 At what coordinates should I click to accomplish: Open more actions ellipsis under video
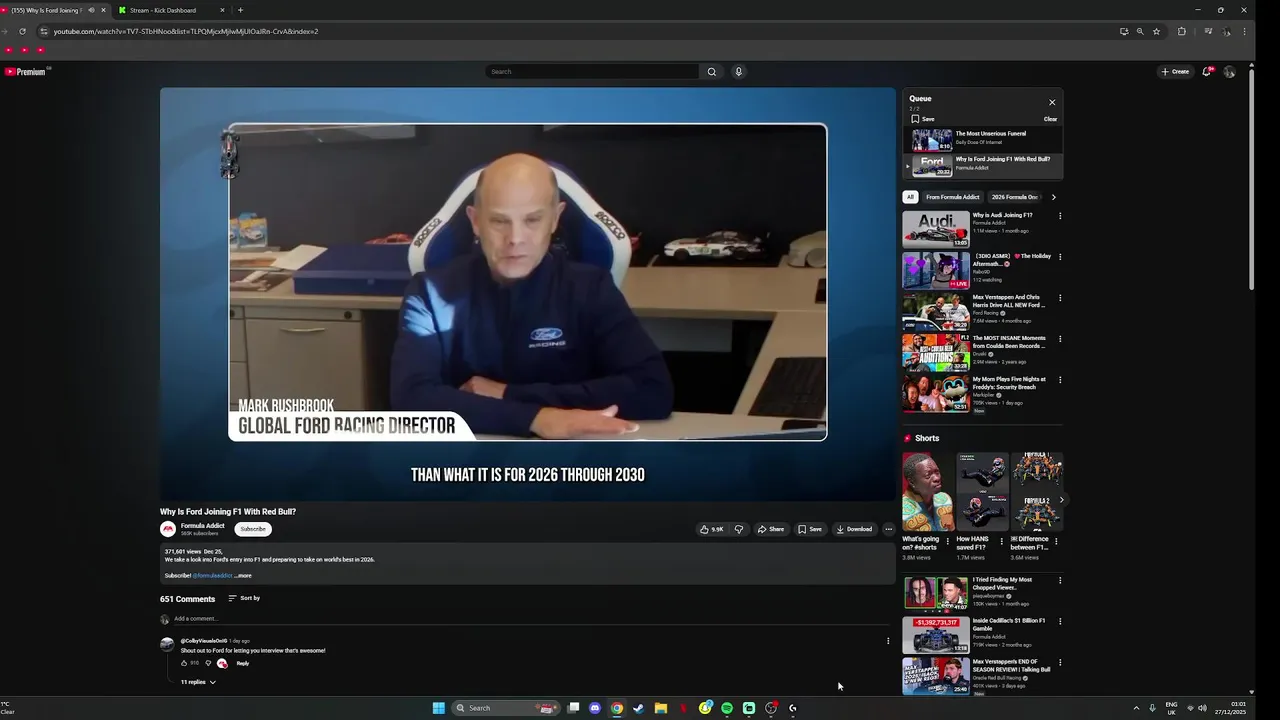pos(888,529)
